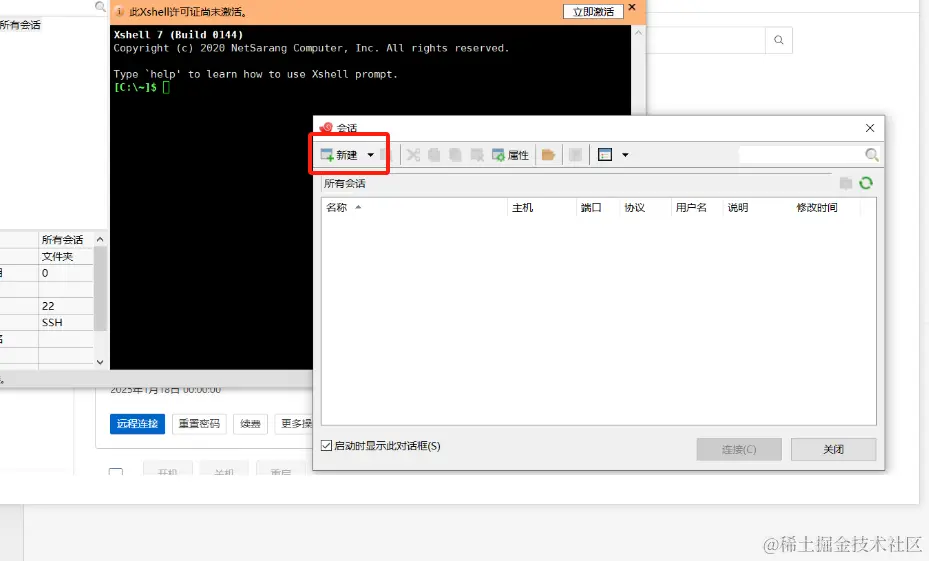The width and height of the screenshot is (929, 561).
Task: Toggle the checkbox left of 开机 on webpage
Action: pyautogui.click(x=116, y=472)
